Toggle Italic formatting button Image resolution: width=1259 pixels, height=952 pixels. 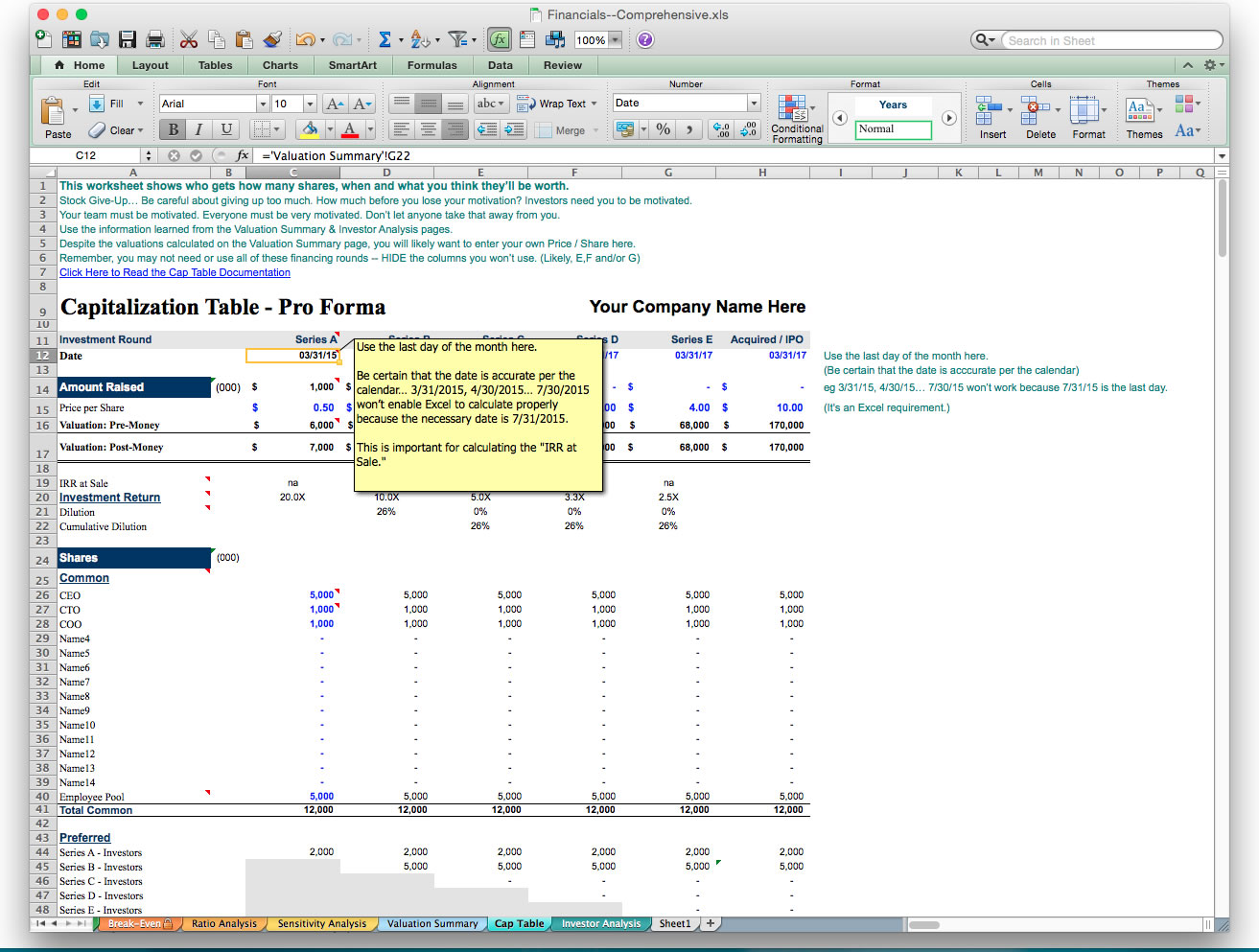[199, 129]
